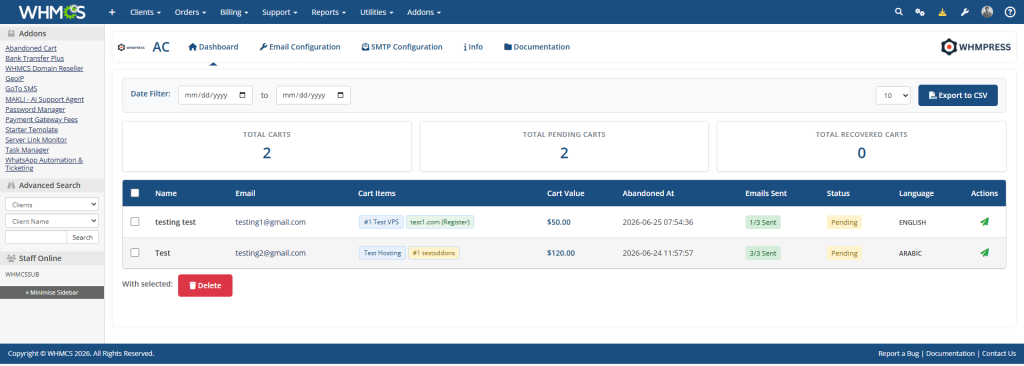1024x366 pixels.
Task: Open Abandoned Cart addon link
Action: coord(31,48)
